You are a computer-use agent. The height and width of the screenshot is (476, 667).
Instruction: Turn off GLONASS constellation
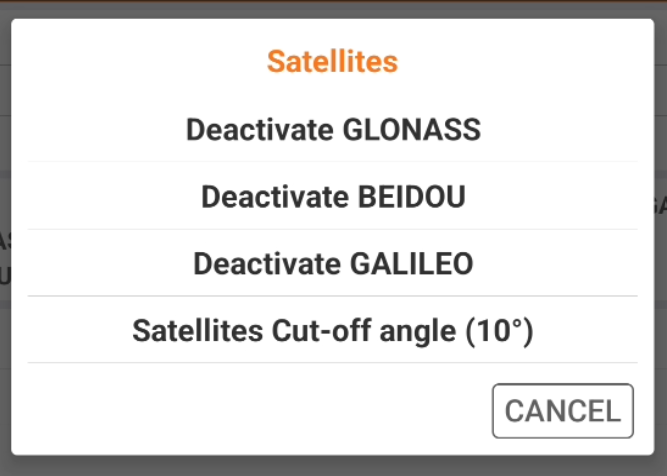click(x=333, y=130)
